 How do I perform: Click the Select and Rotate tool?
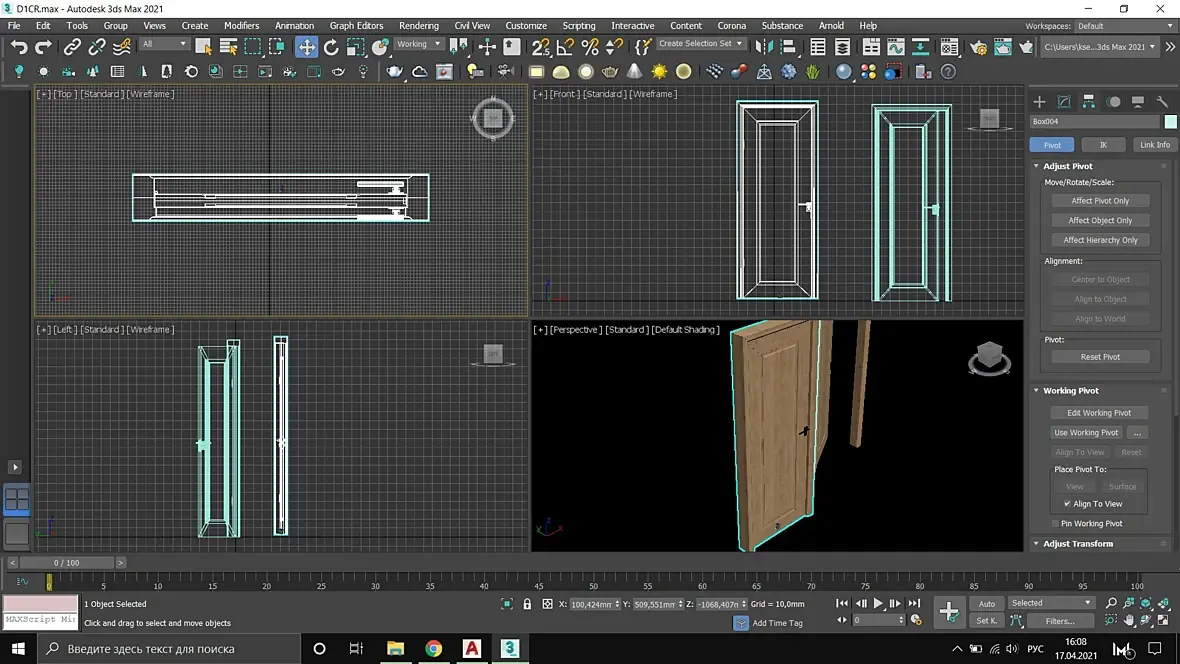[331, 47]
